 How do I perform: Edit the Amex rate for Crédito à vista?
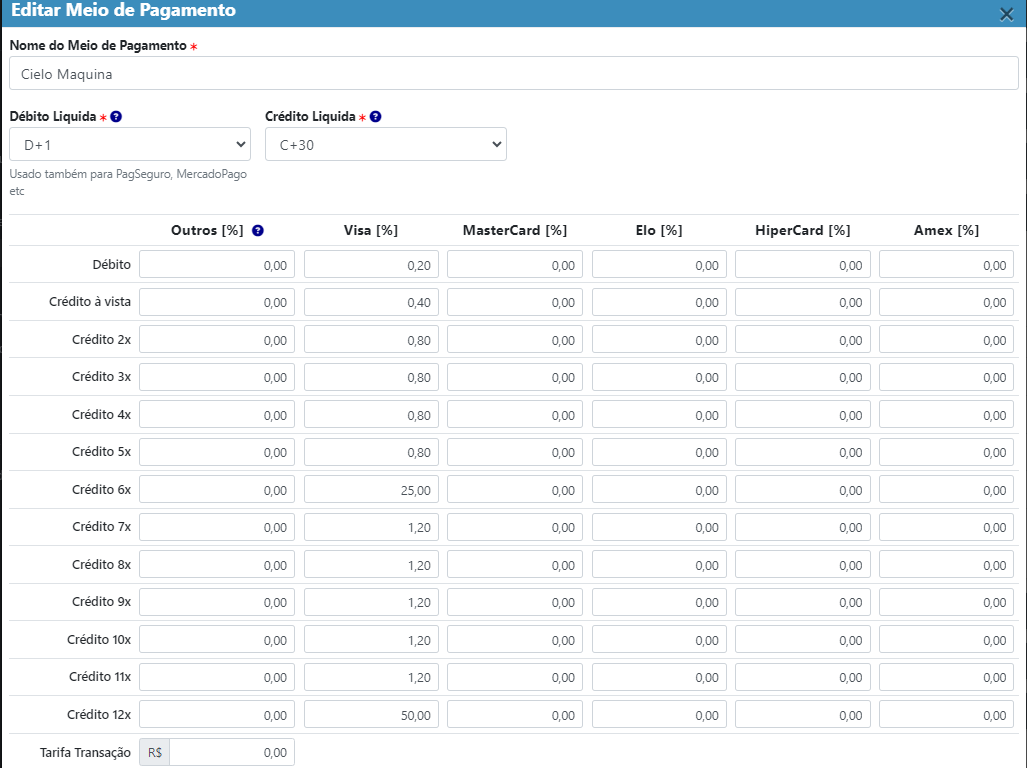[946, 302]
